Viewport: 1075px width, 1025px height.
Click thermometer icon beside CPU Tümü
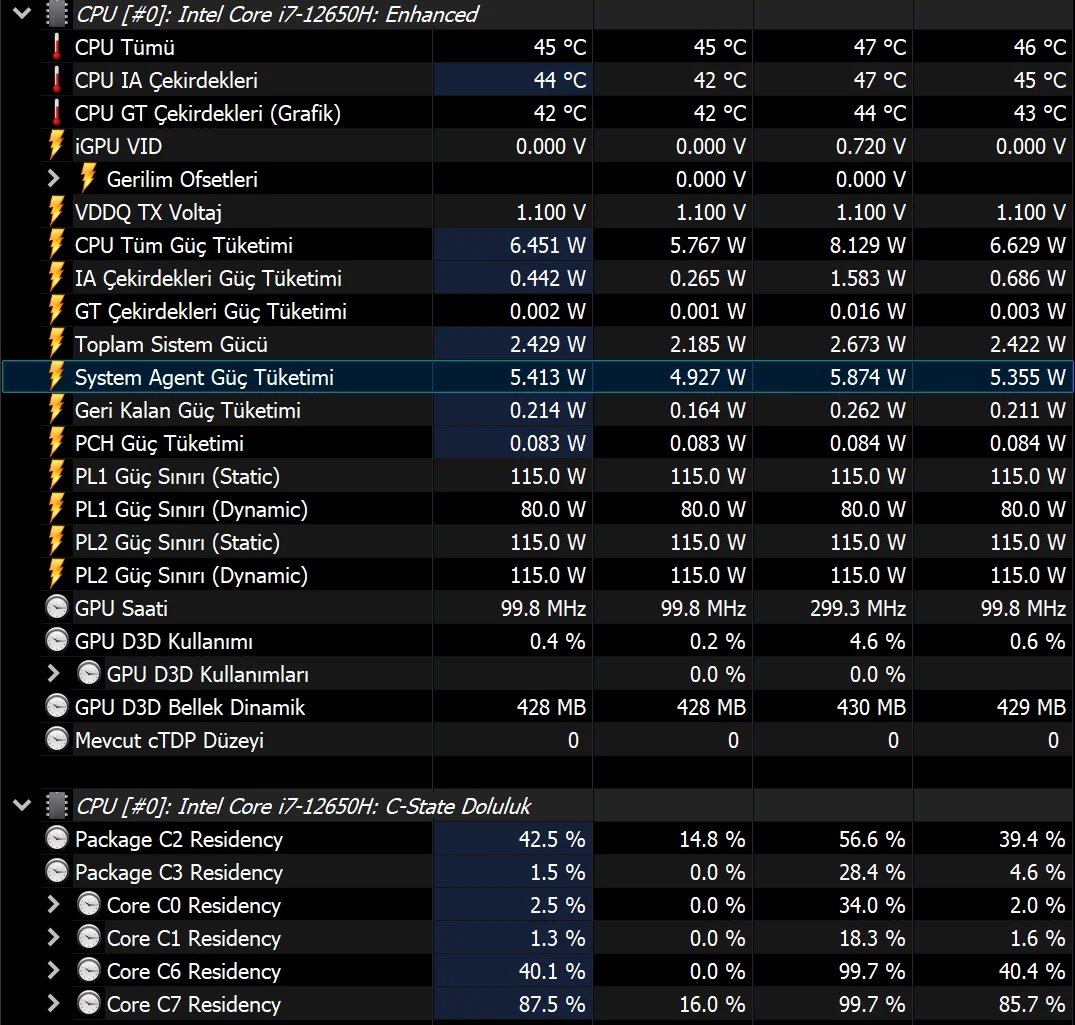point(57,47)
